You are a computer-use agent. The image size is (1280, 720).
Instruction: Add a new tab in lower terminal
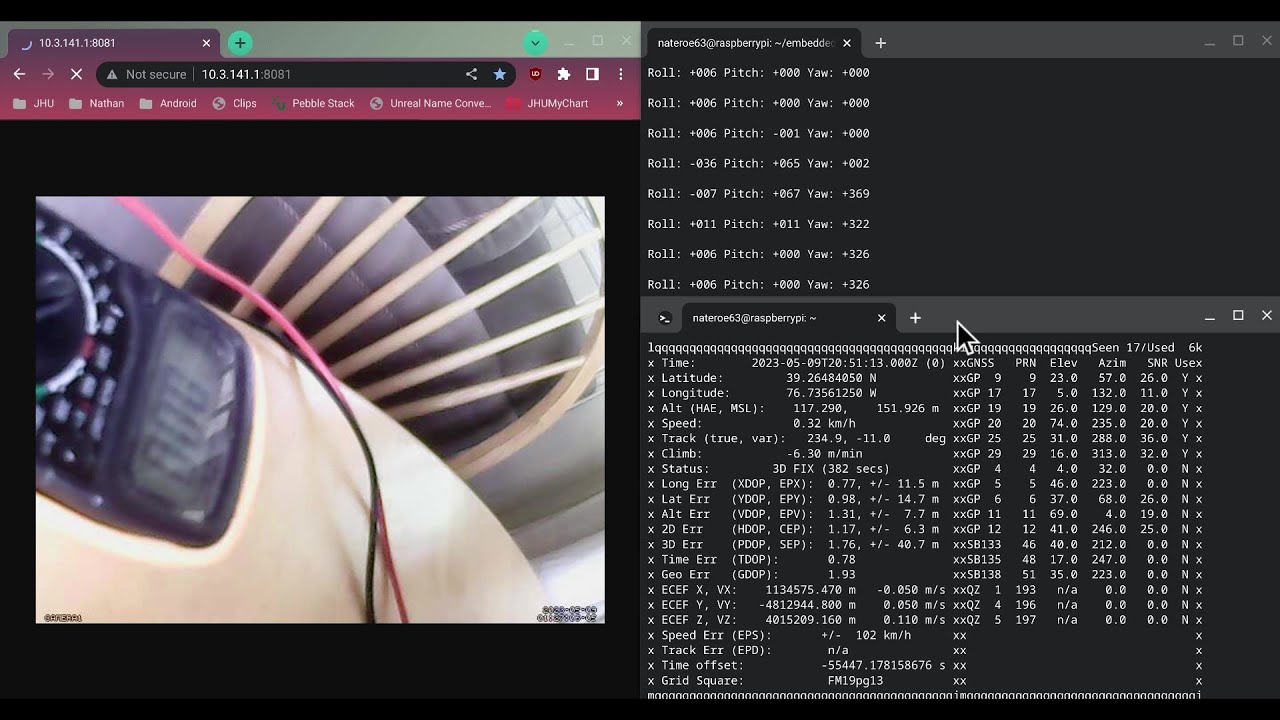point(915,318)
